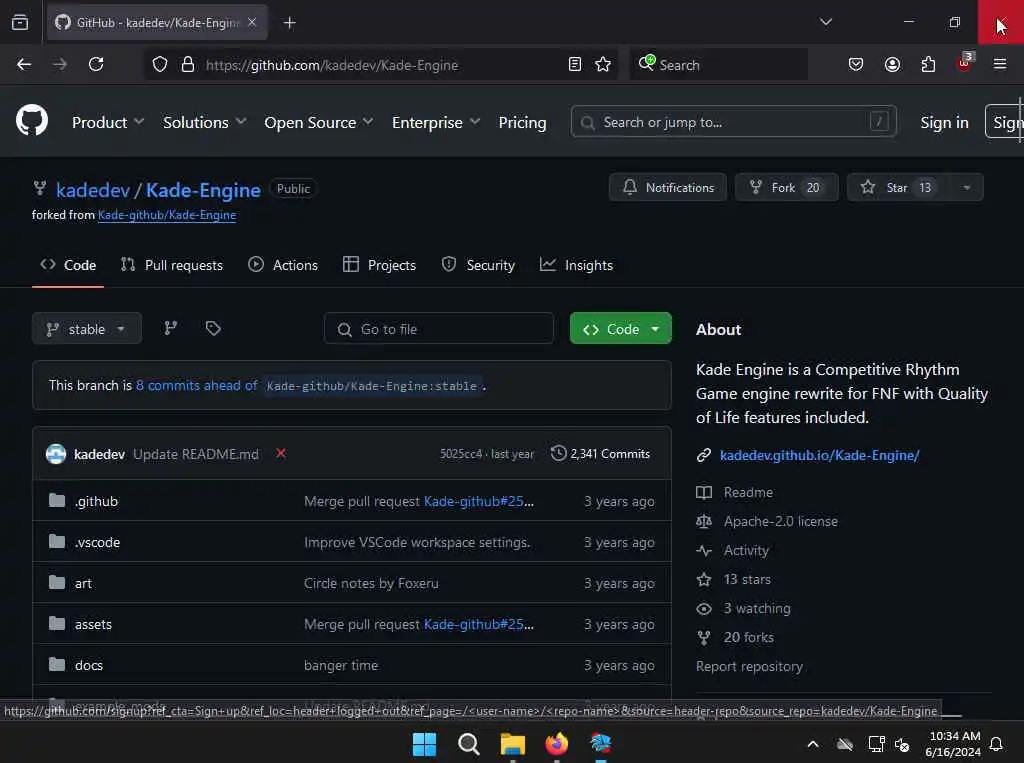Viewport: 1024px width, 763px height.
Task: Open the assets folder
Action: (93, 624)
